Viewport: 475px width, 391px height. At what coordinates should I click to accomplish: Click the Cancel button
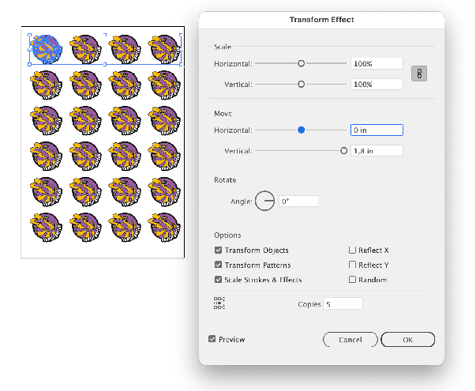(350, 340)
